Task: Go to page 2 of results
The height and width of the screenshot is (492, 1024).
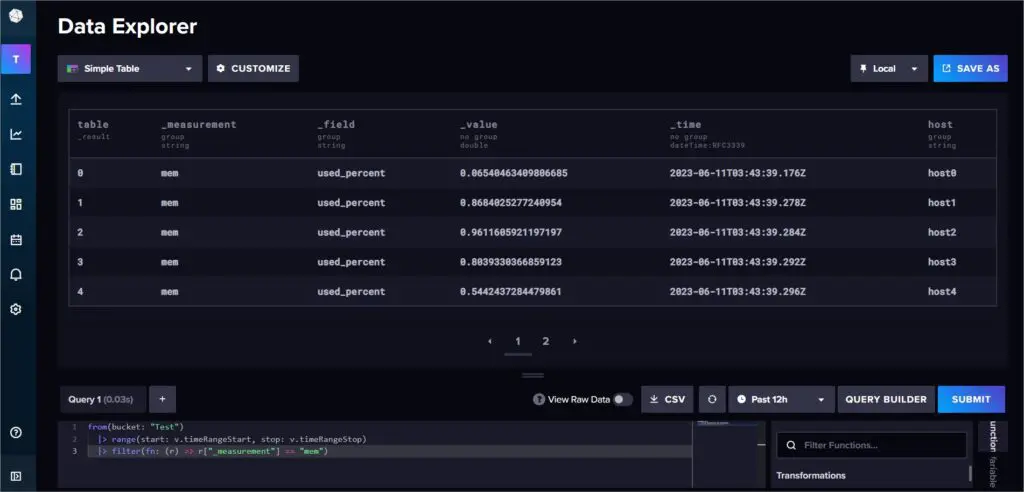Action: [x=546, y=341]
